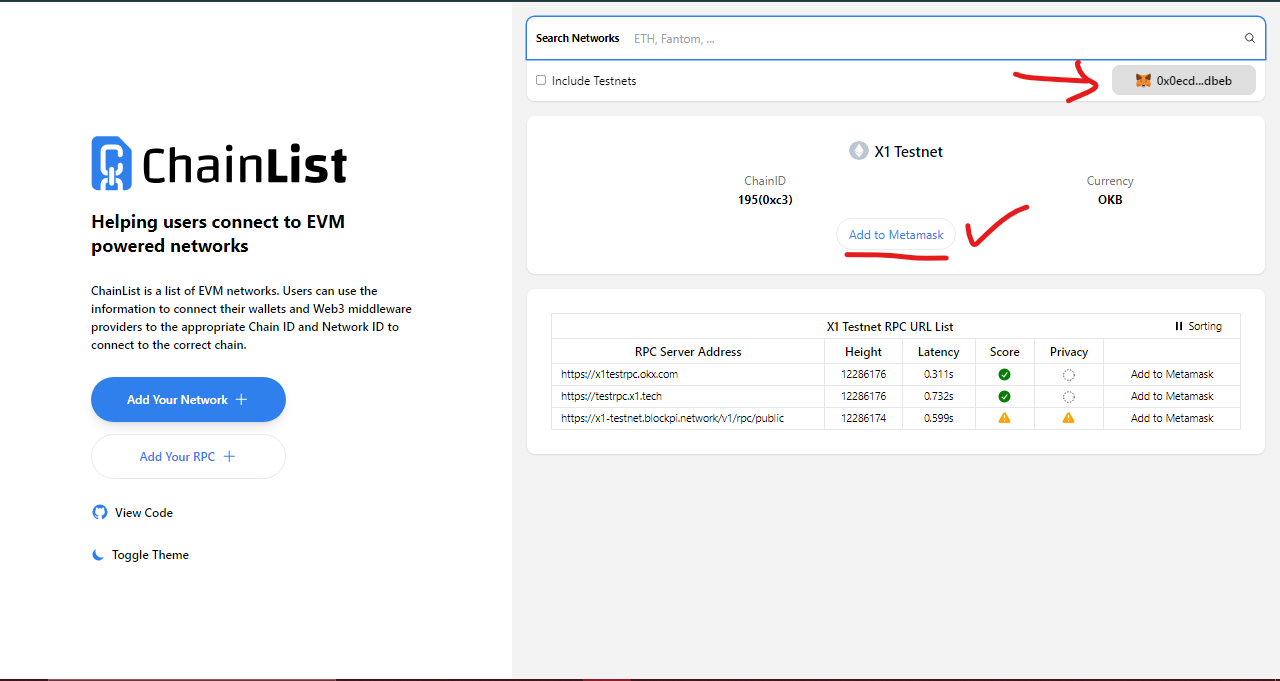Click the Score column header
Image resolution: width=1280 pixels, height=681 pixels.
(1004, 352)
